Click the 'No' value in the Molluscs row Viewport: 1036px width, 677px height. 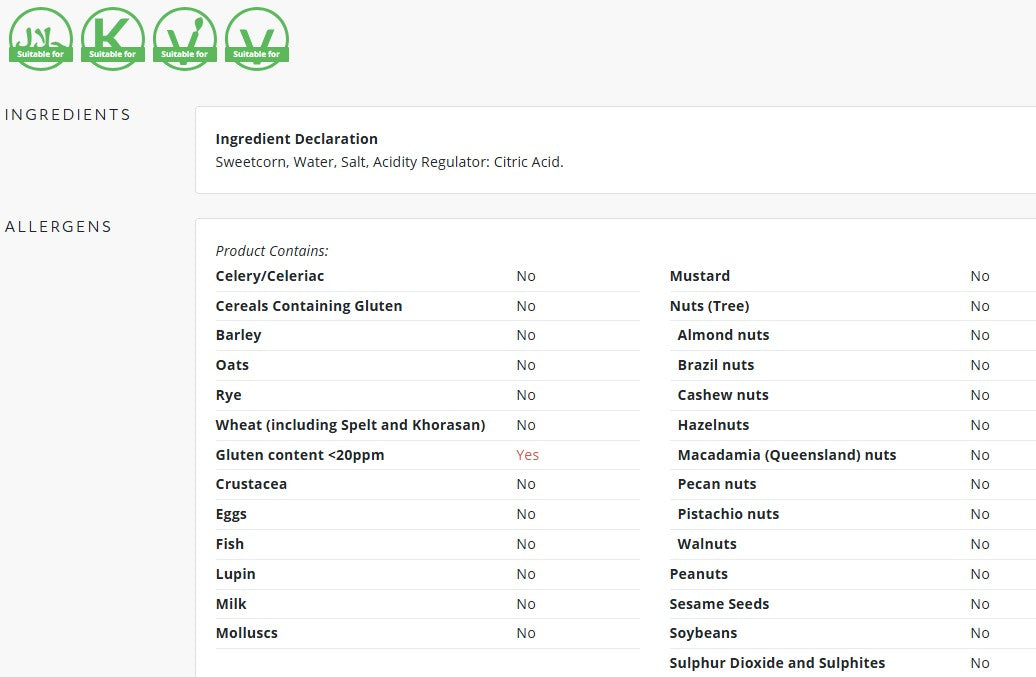(x=526, y=633)
